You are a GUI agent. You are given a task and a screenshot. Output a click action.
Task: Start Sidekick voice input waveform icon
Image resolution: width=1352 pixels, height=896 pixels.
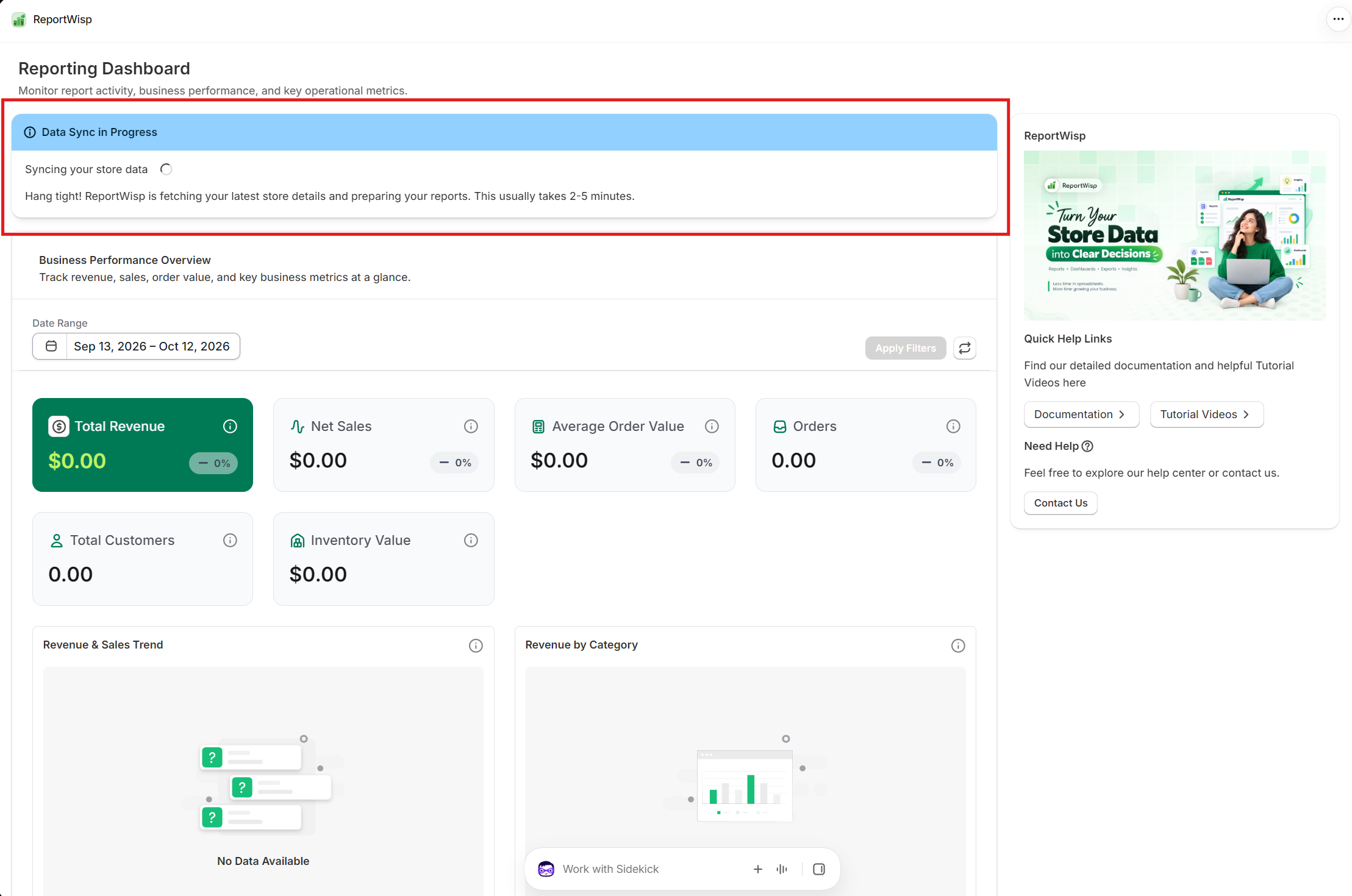(782, 869)
